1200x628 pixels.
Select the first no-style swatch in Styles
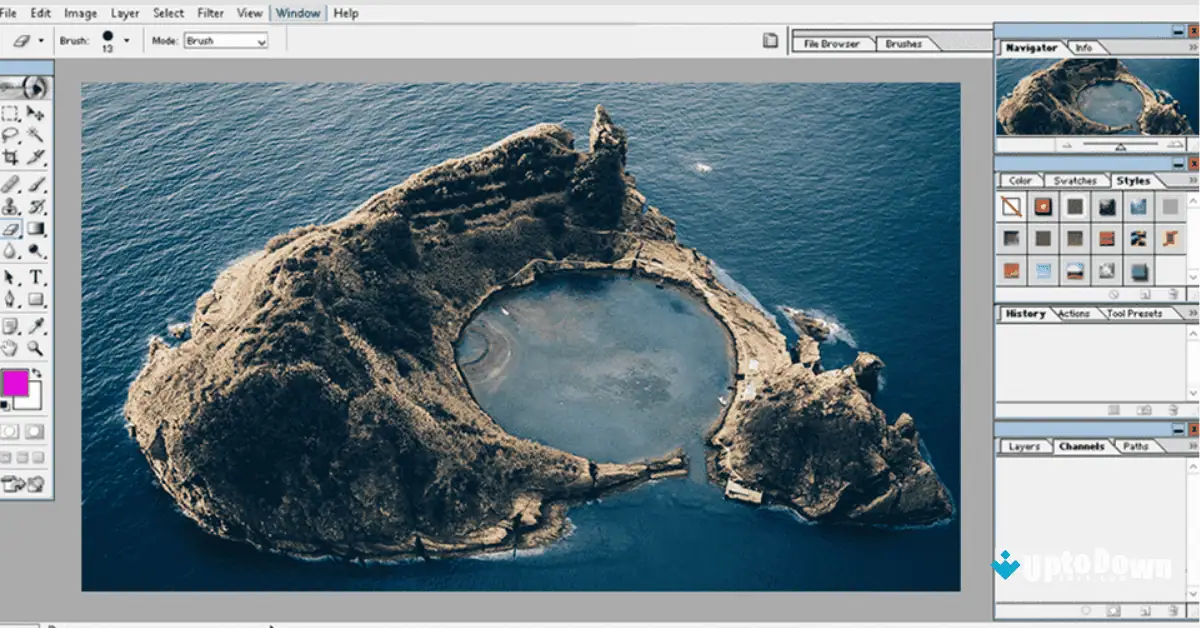(1010, 206)
